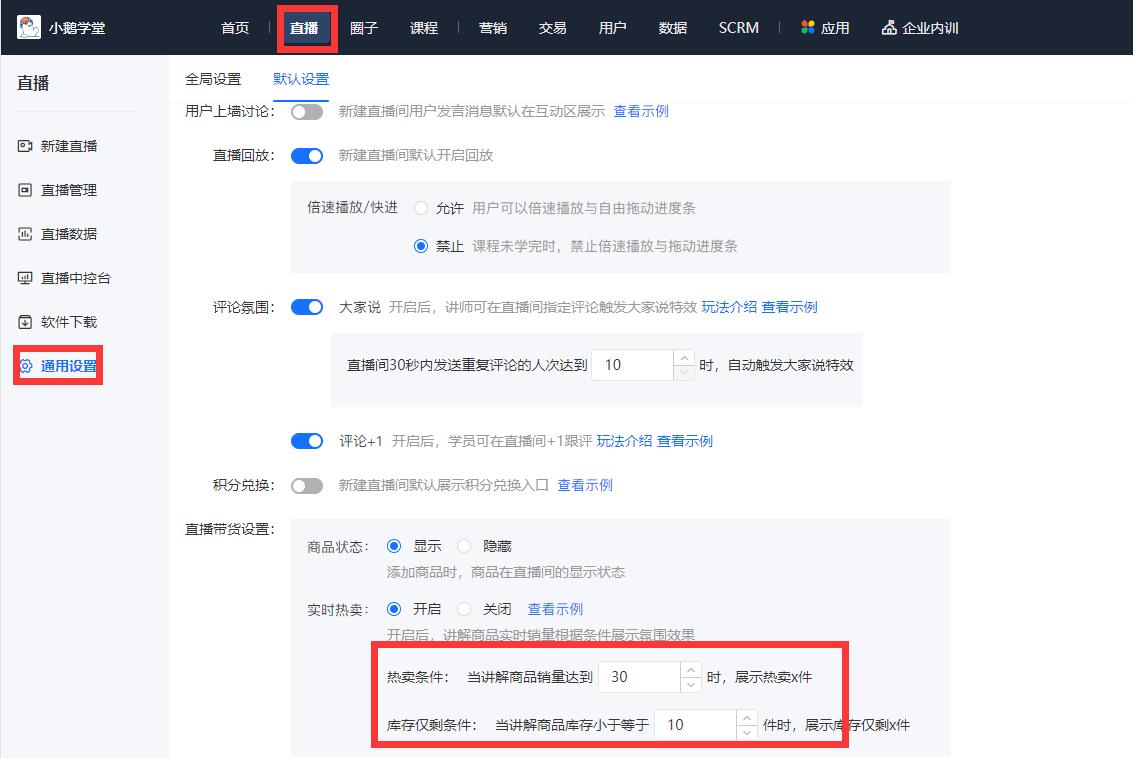This screenshot has width=1133, height=758.
Task: Open the 营销 section in top navigation
Action: 493,28
